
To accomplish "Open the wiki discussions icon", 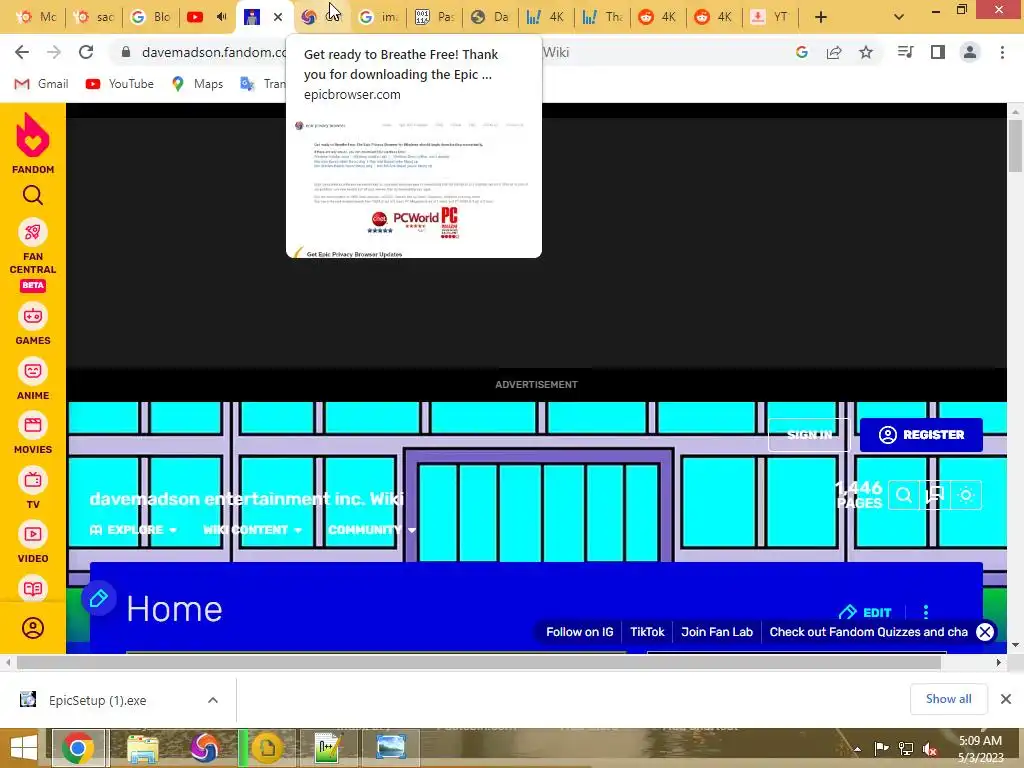I will coord(935,496).
